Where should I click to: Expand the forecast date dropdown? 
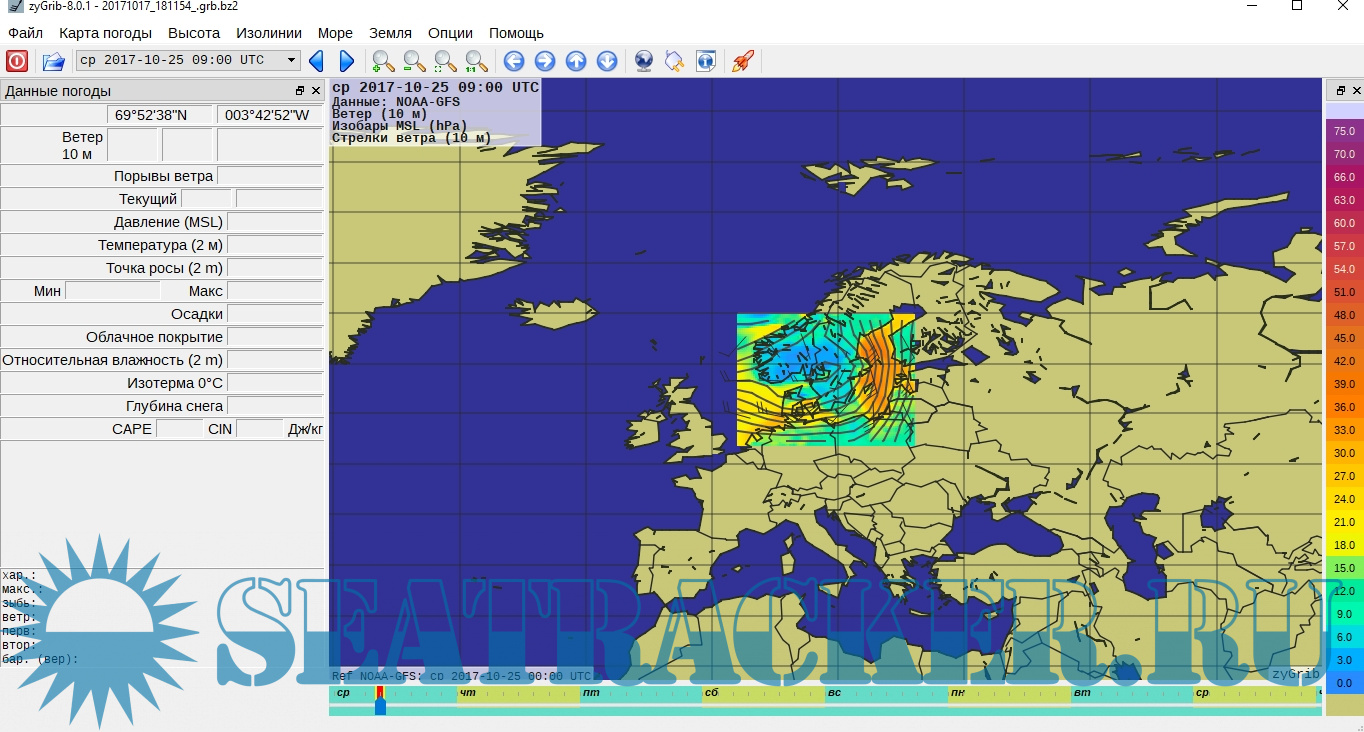click(x=292, y=60)
